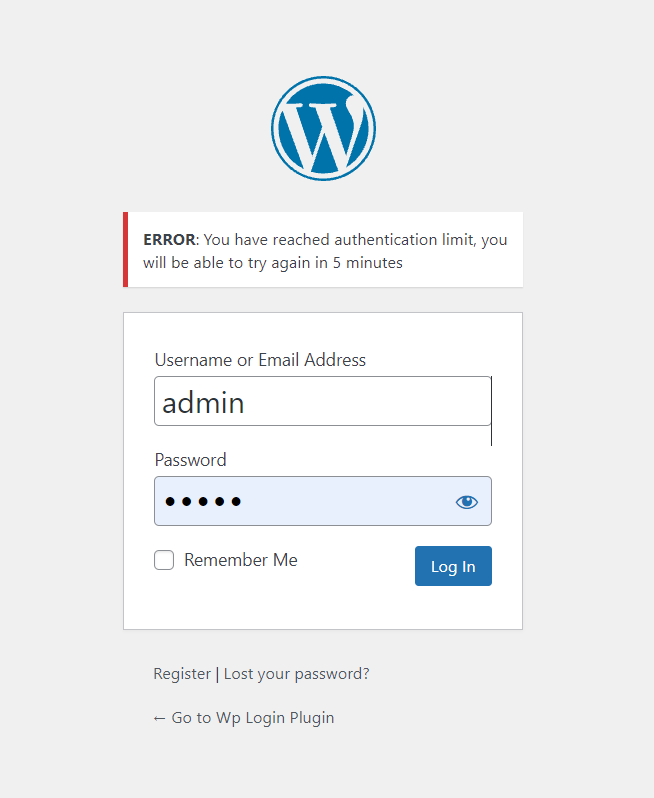This screenshot has width=654, height=798.
Task: Click the masked password dots
Action: click(x=203, y=502)
